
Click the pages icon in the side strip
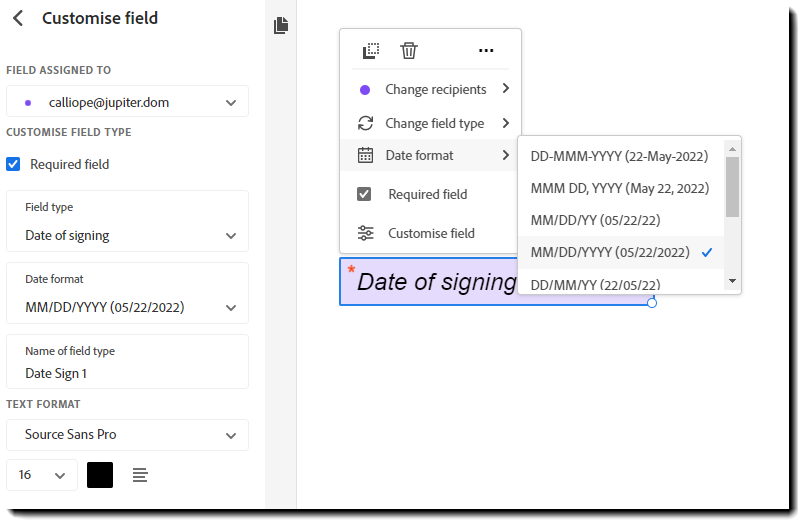click(x=281, y=25)
